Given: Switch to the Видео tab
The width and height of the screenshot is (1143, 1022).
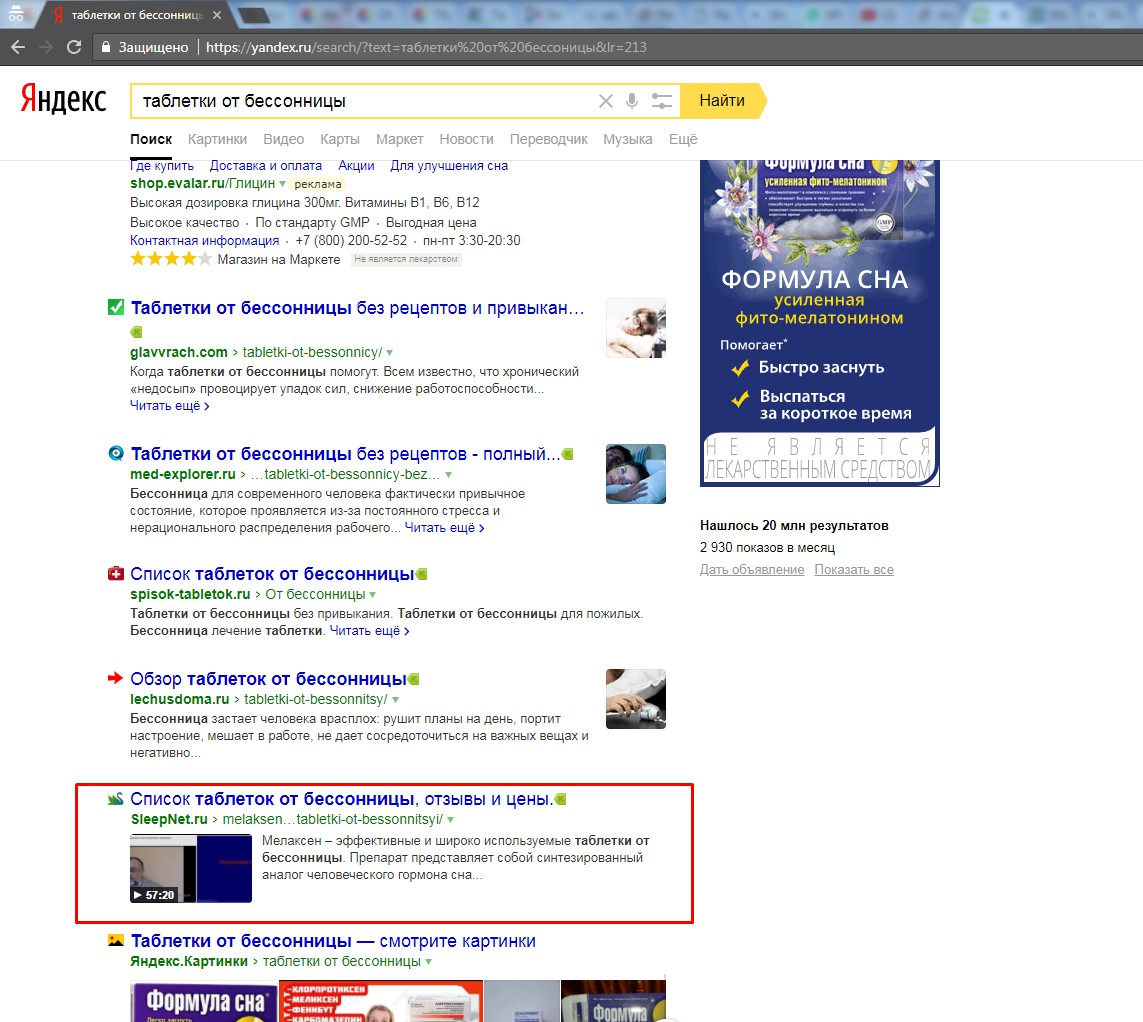Looking at the screenshot, I should (284, 139).
